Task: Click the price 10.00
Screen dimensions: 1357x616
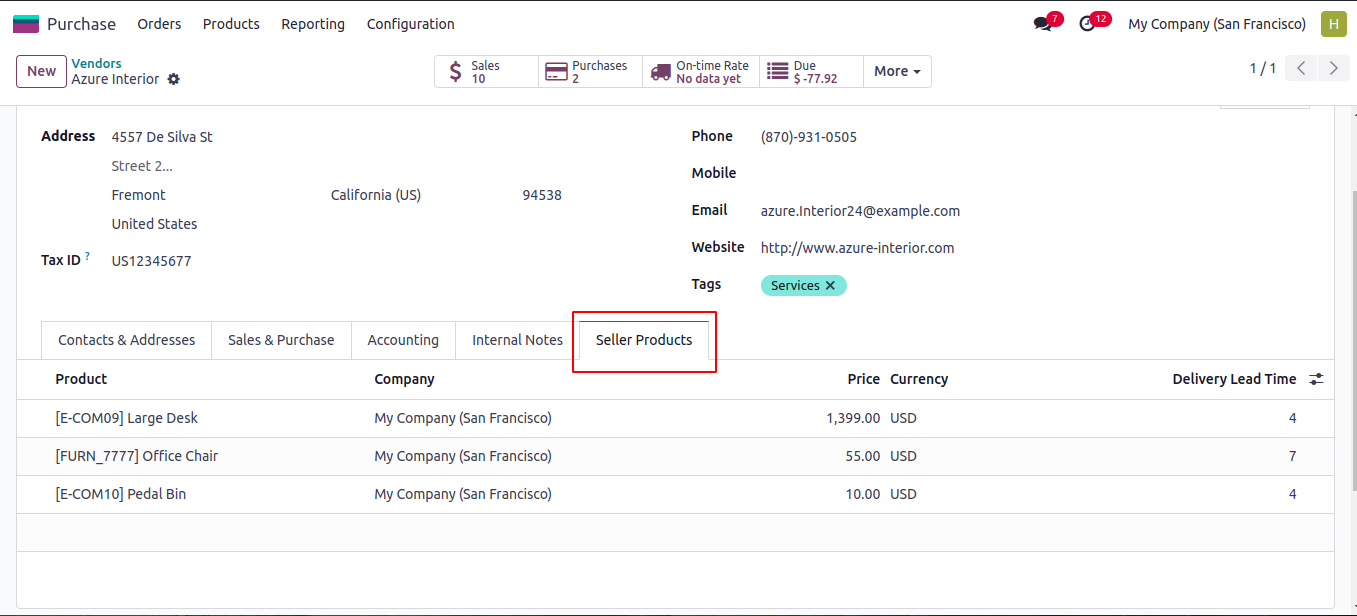Action: click(863, 494)
